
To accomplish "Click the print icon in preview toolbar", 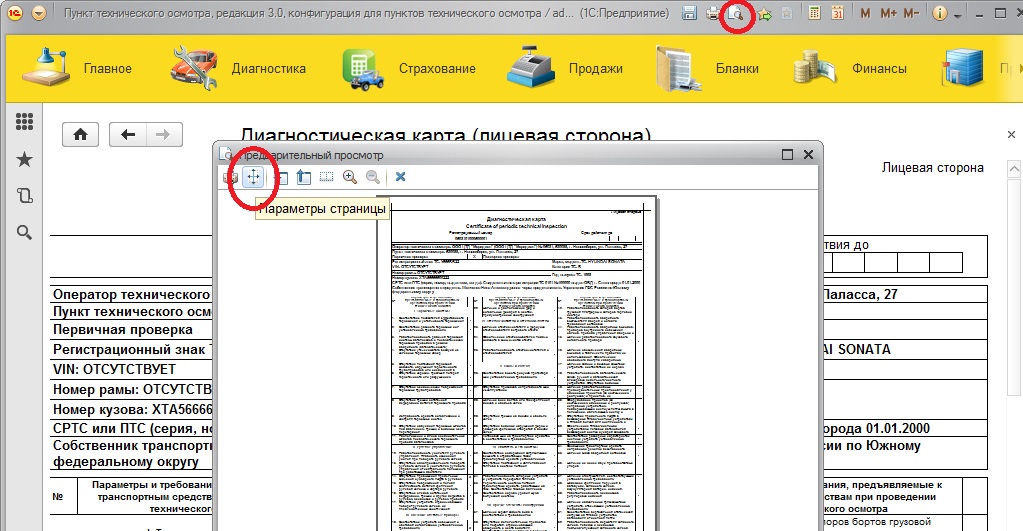I will [x=230, y=177].
